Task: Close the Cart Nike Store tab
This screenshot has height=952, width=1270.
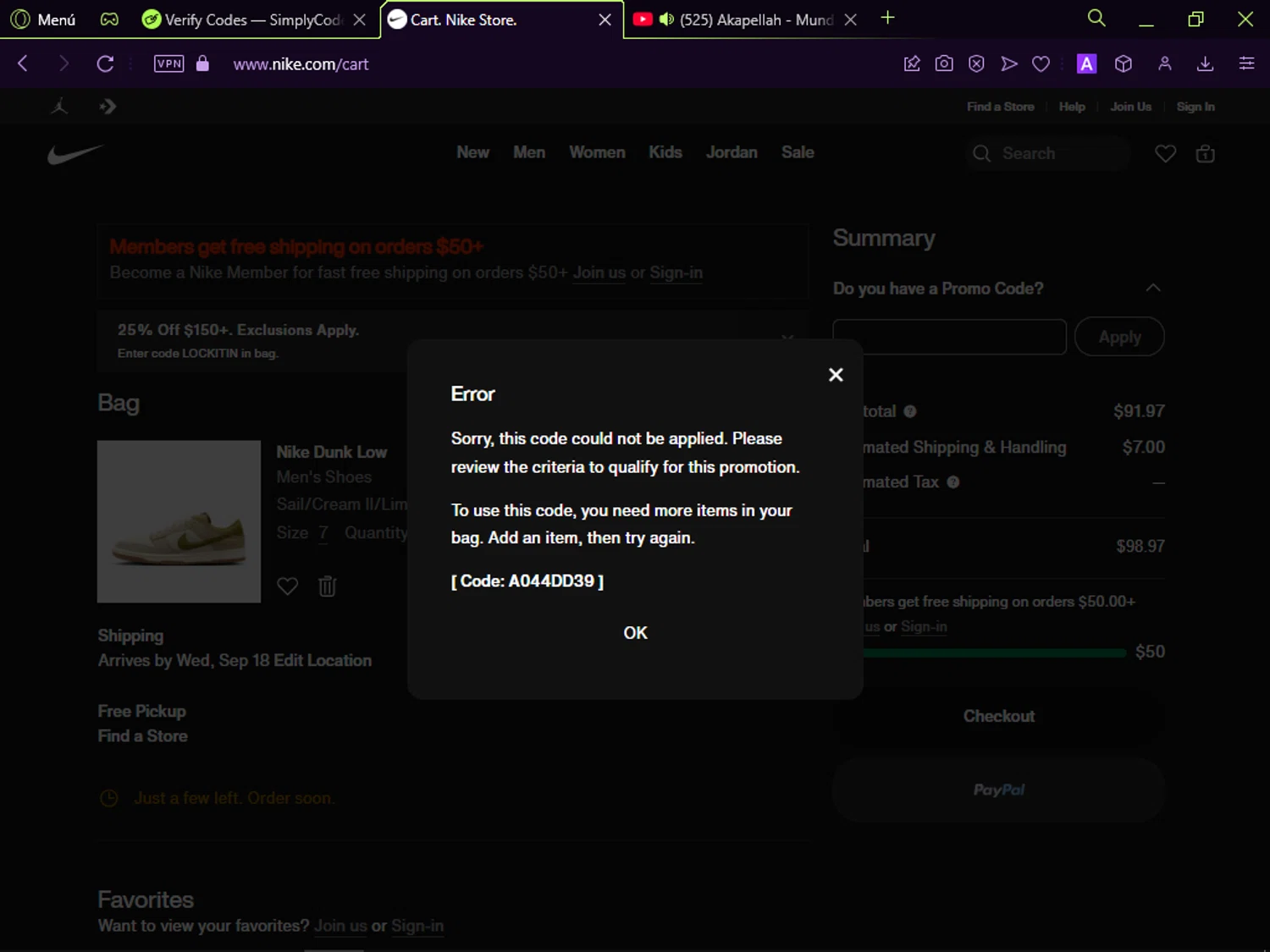Action: coord(605,19)
